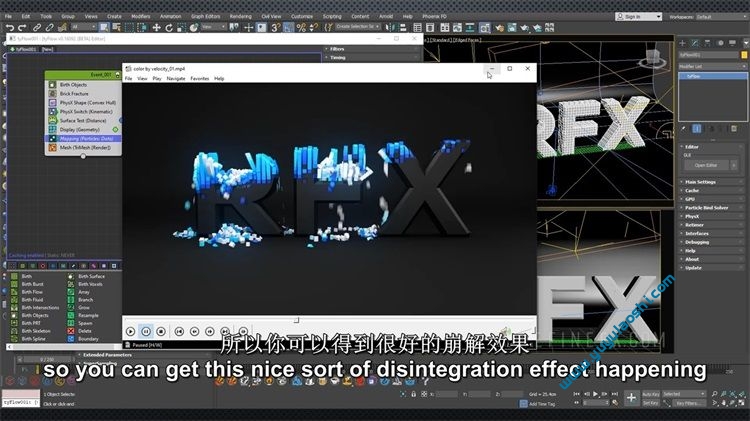Click the Display (Geometry) operator icon
The height and width of the screenshot is (421, 750).
pos(53,130)
